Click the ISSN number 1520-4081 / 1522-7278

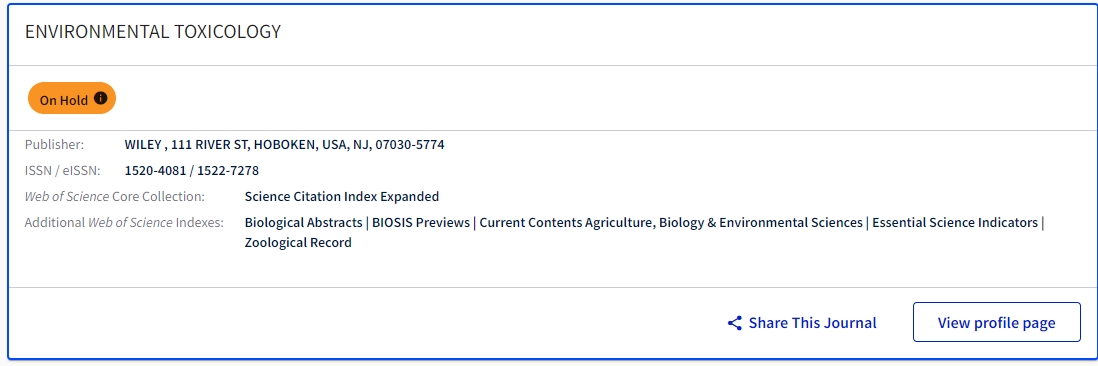(192, 170)
